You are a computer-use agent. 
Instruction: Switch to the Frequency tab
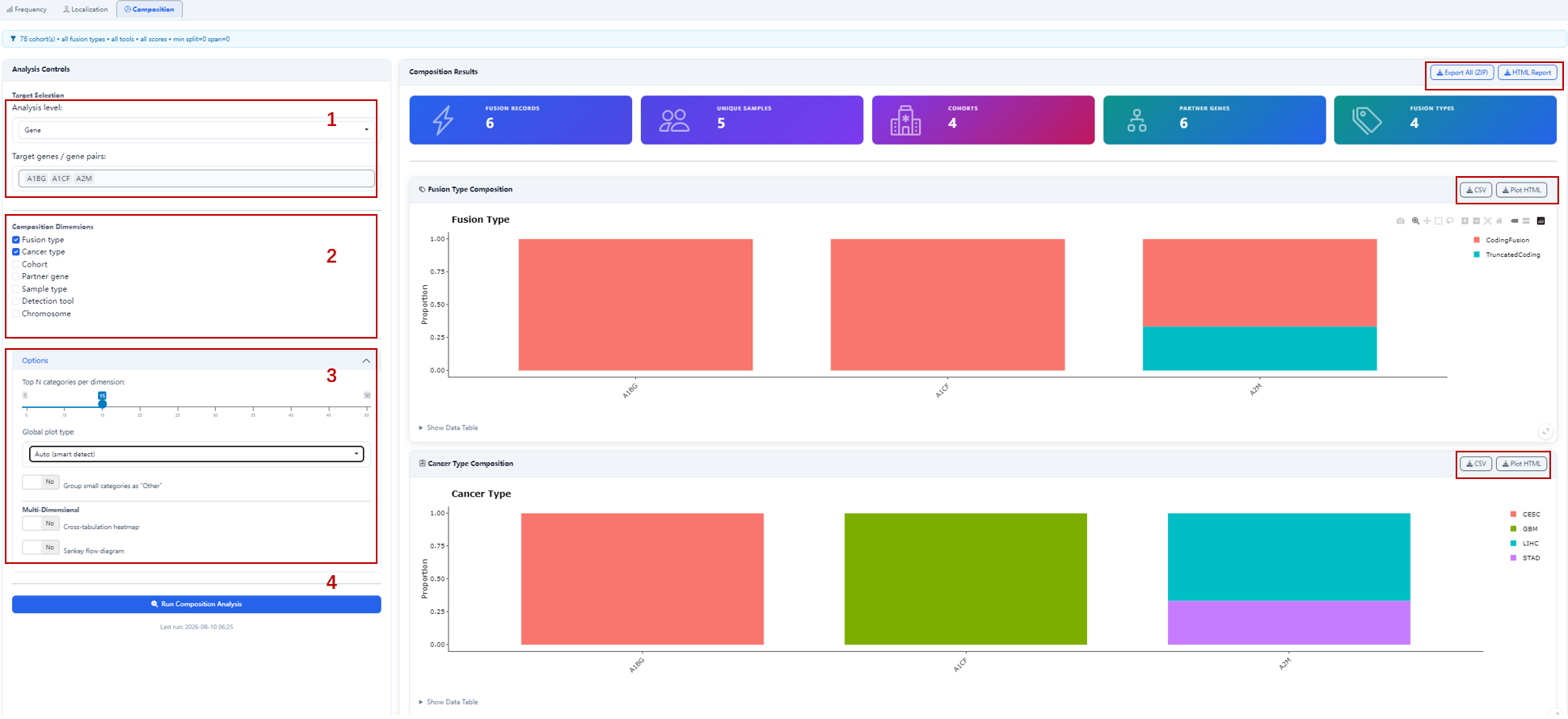[27, 10]
